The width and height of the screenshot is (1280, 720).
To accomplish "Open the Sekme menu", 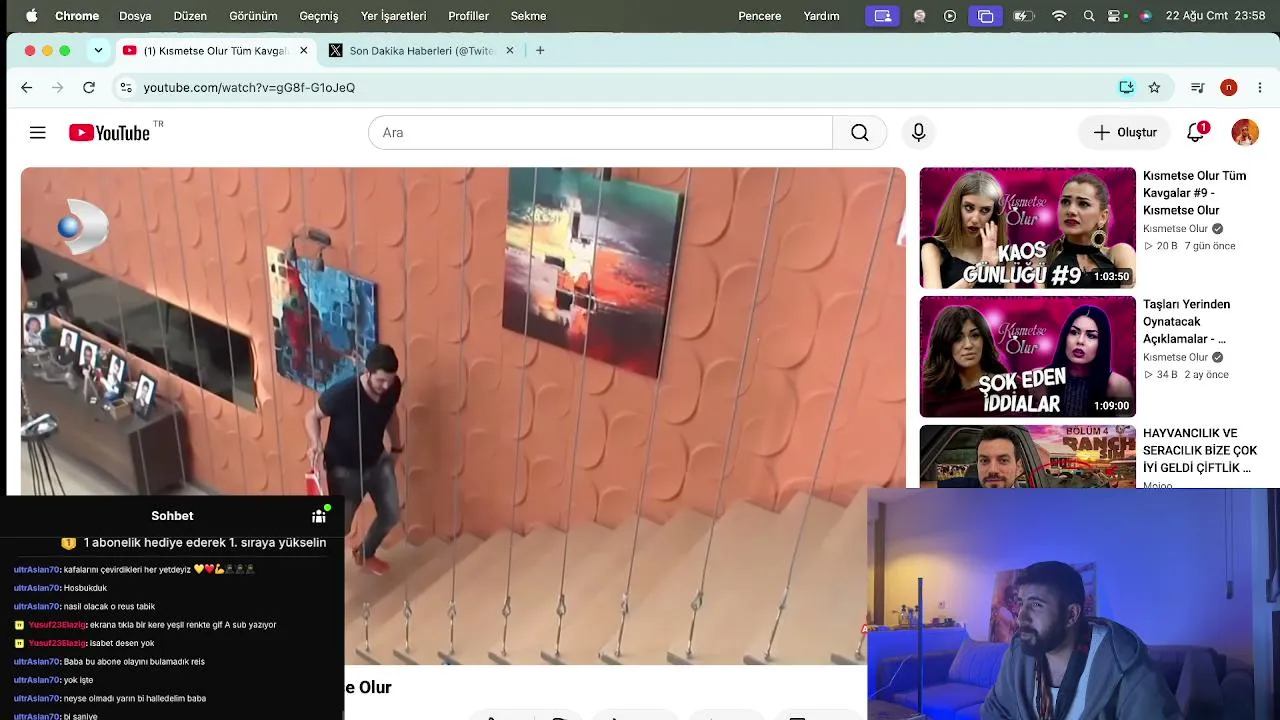I will 528,16.
